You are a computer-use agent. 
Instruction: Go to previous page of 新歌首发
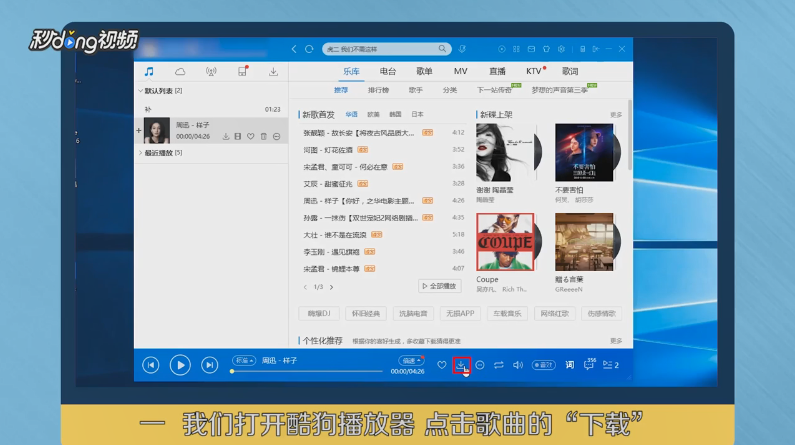tap(305, 287)
